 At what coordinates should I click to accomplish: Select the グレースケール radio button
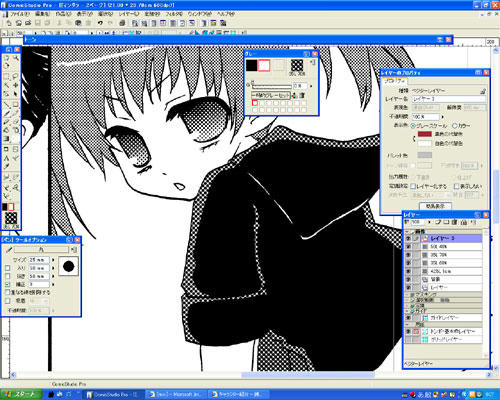click(x=413, y=126)
